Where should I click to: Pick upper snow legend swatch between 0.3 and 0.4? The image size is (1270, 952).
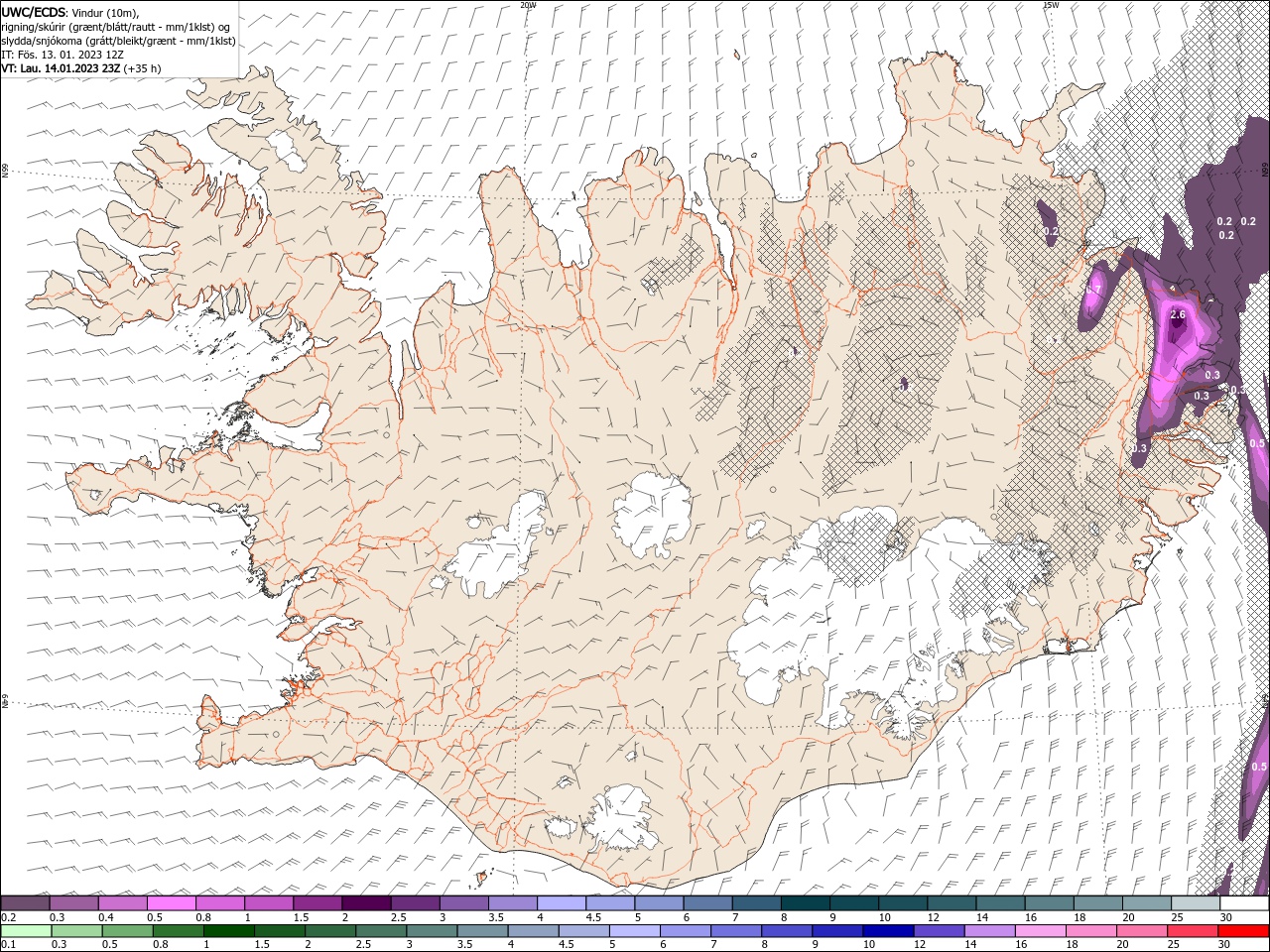point(74,902)
